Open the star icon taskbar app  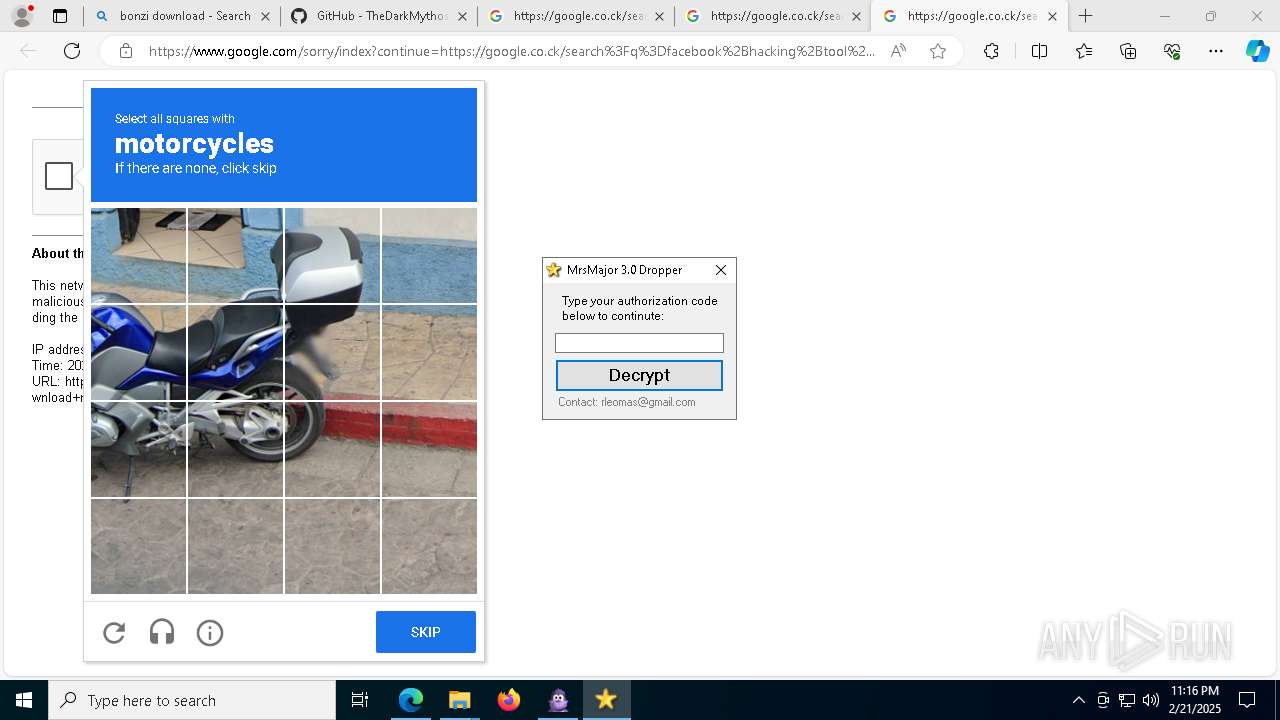tap(606, 700)
